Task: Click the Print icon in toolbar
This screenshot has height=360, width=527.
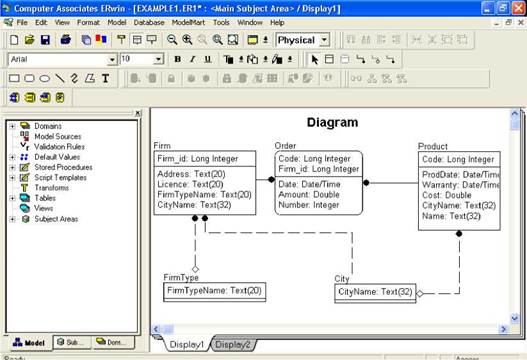Action: (66, 40)
